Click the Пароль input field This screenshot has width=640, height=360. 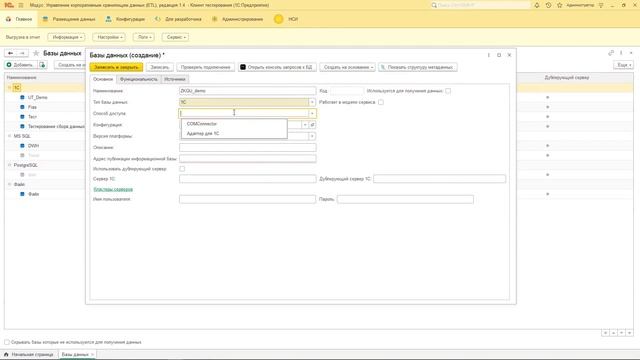[x=405, y=199]
